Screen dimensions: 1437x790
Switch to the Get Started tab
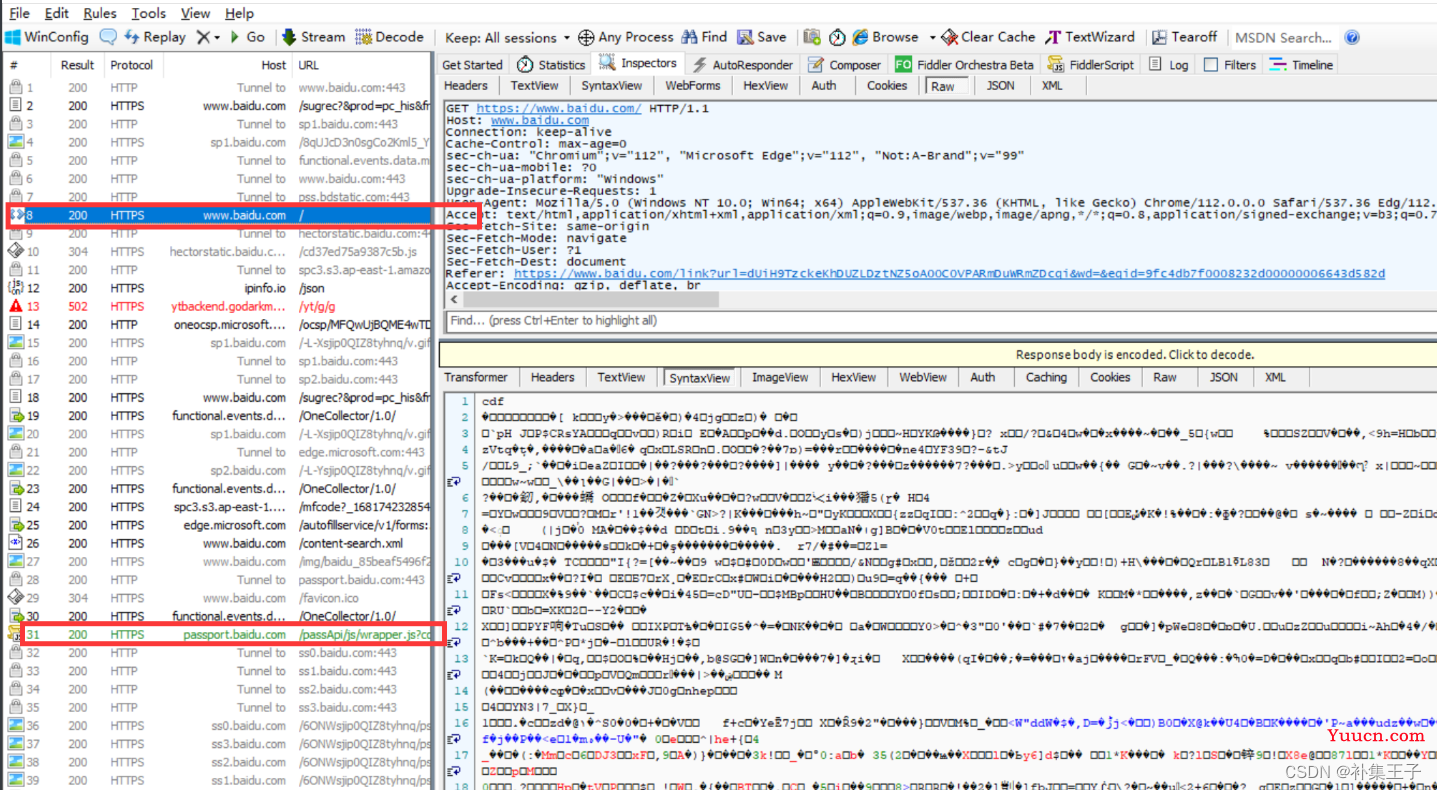[x=472, y=64]
